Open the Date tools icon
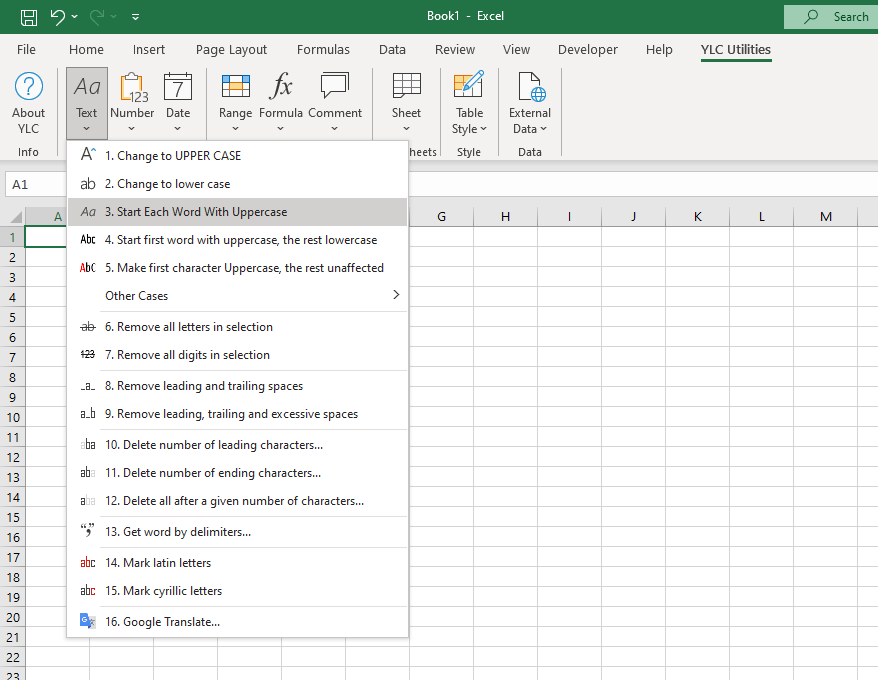The image size is (878, 680). coord(178,88)
